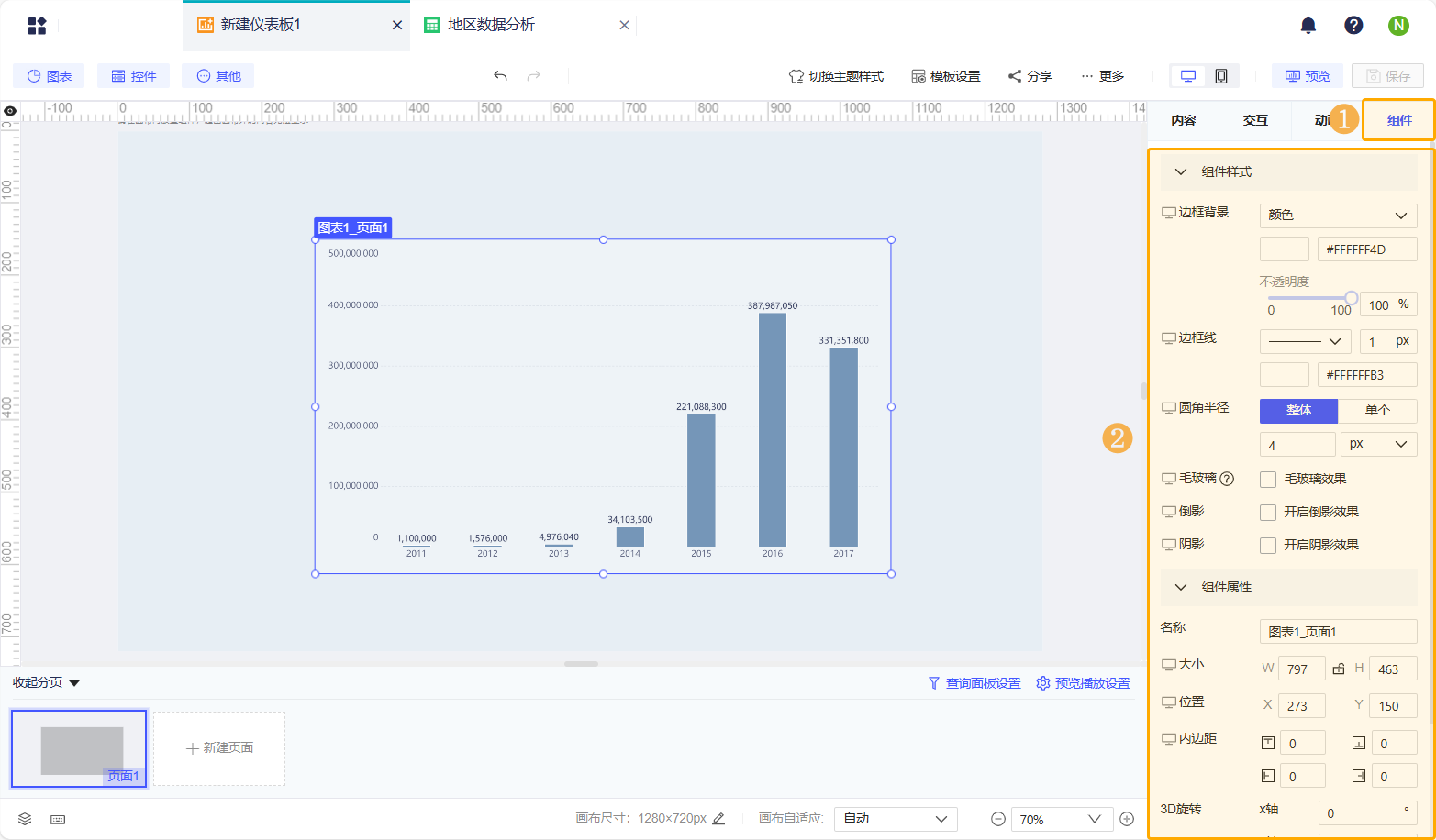Open the layers panel icon
This screenshot has height=840, width=1436.
click(x=25, y=819)
